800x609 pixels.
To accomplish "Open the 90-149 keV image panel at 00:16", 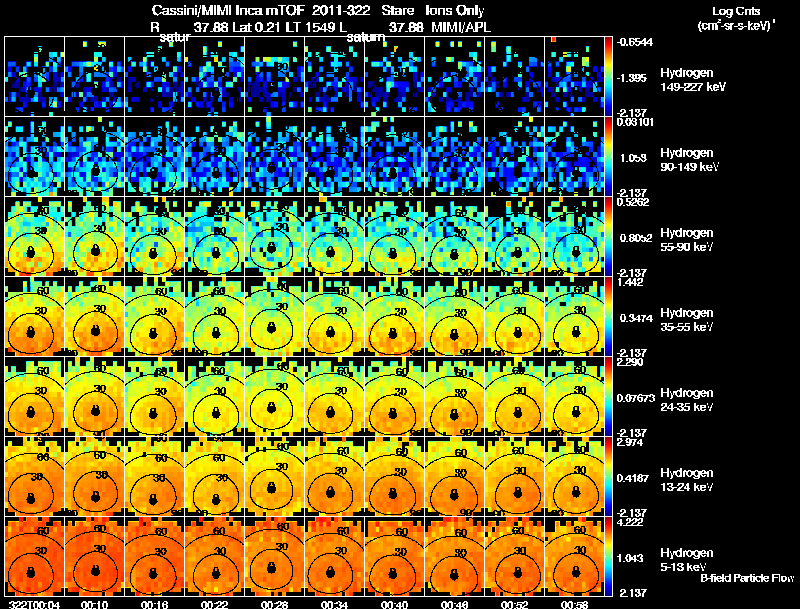I will [x=155, y=157].
